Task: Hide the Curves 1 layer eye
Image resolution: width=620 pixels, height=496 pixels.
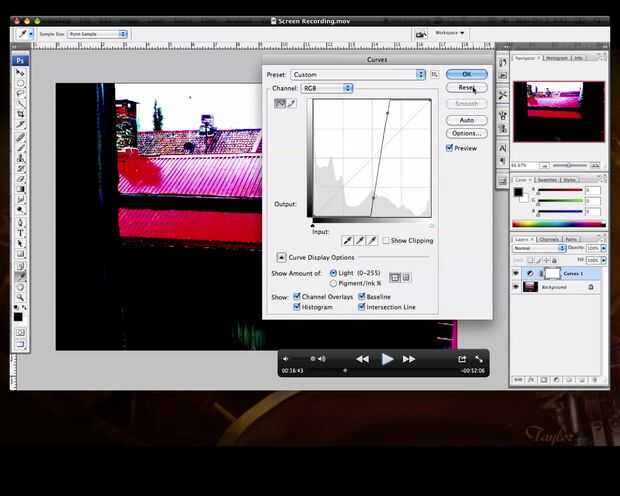Action: (516, 273)
